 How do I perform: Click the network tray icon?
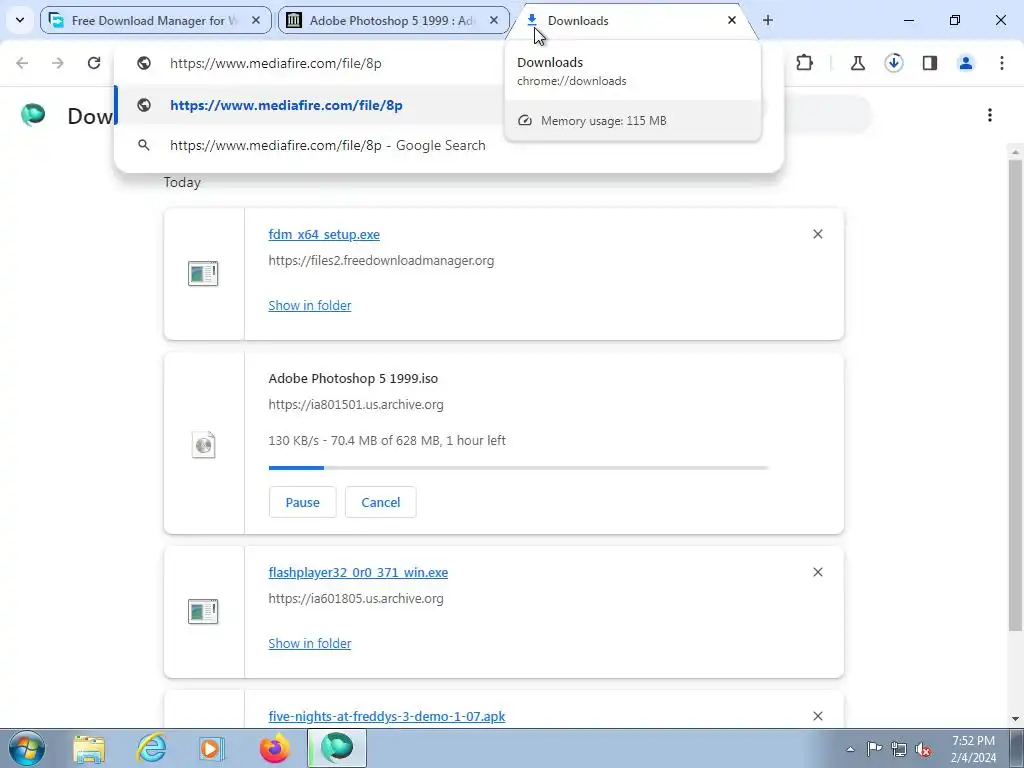[899, 749]
